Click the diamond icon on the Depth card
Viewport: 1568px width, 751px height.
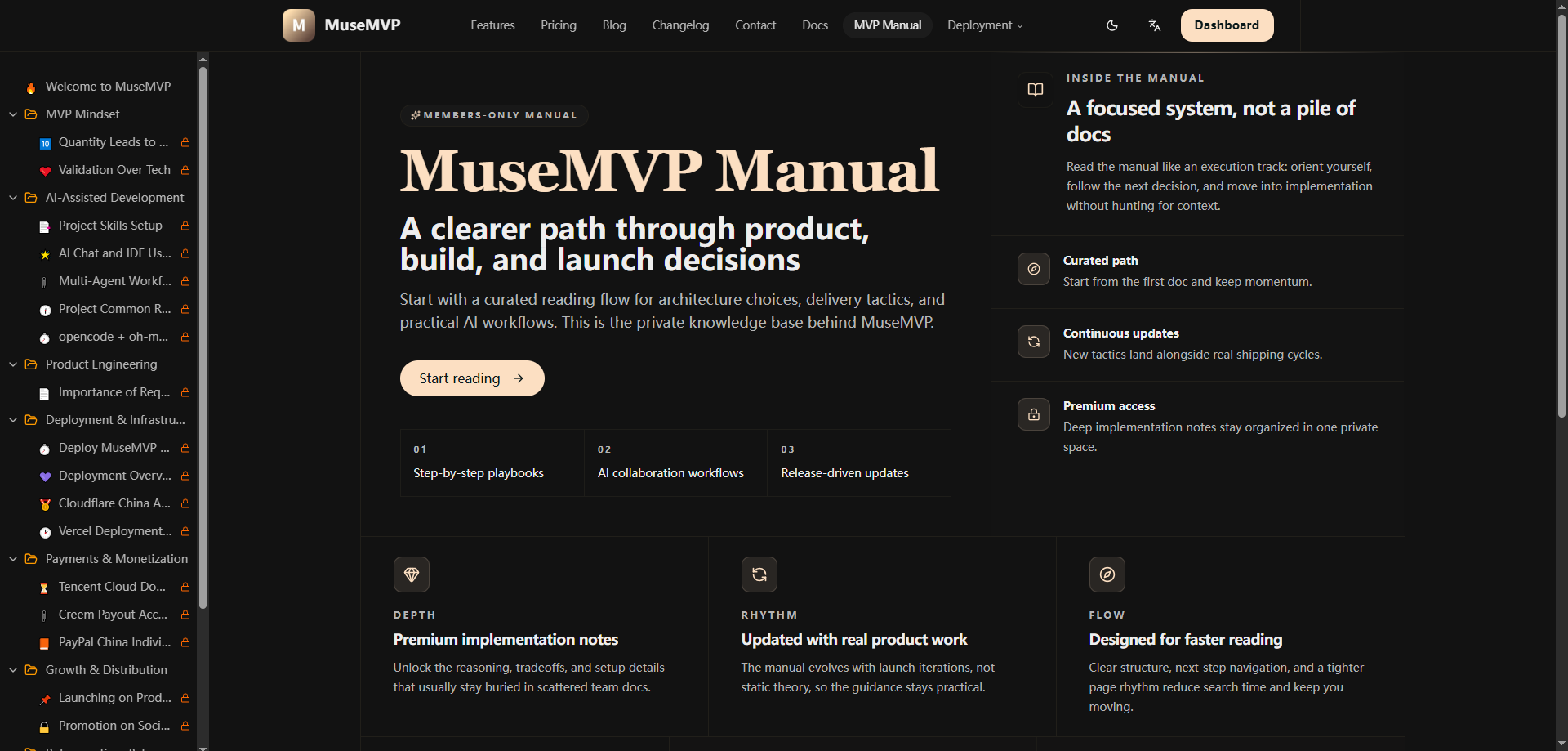pyautogui.click(x=411, y=574)
